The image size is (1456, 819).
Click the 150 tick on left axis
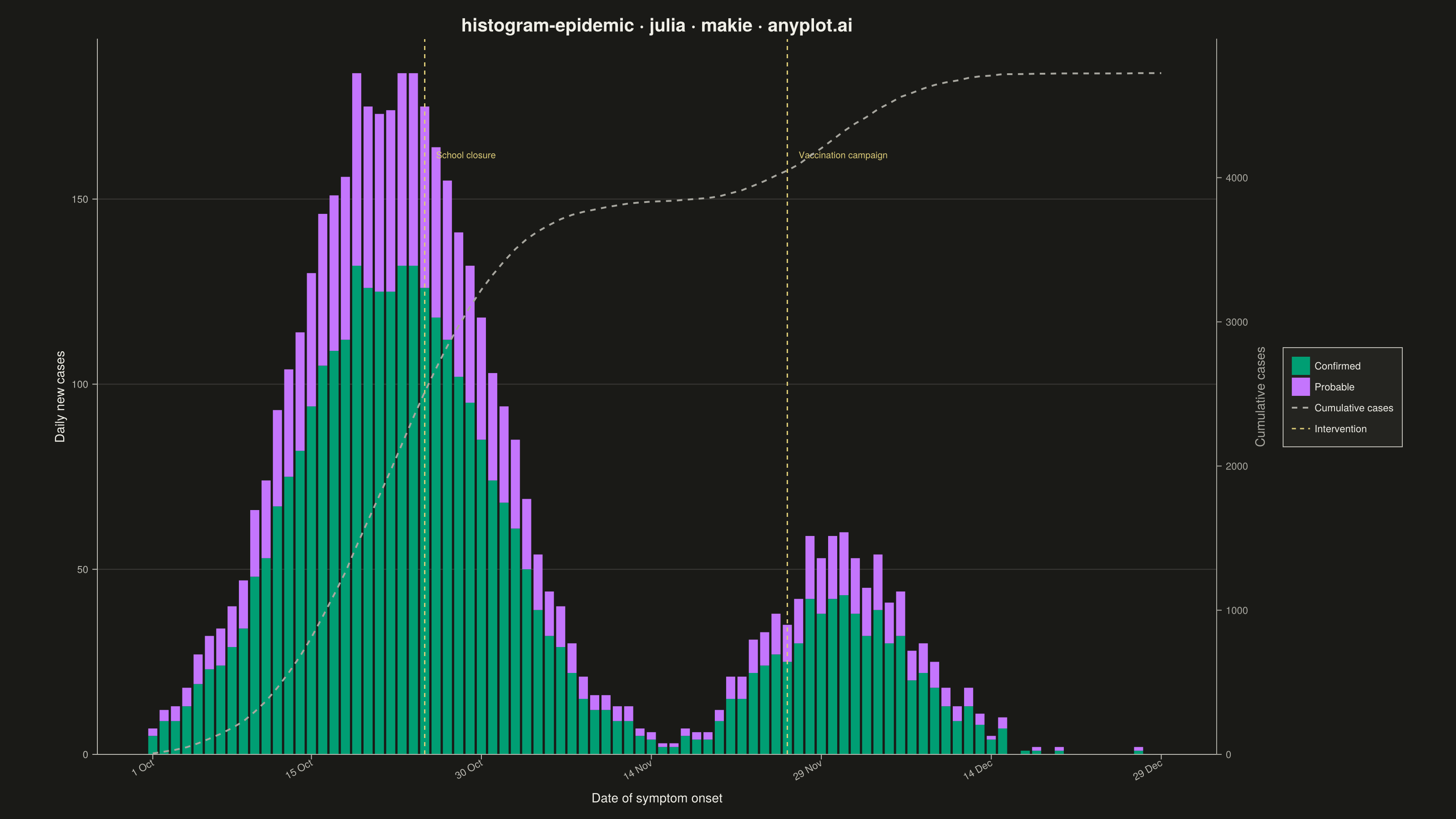[x=80, y=200]
